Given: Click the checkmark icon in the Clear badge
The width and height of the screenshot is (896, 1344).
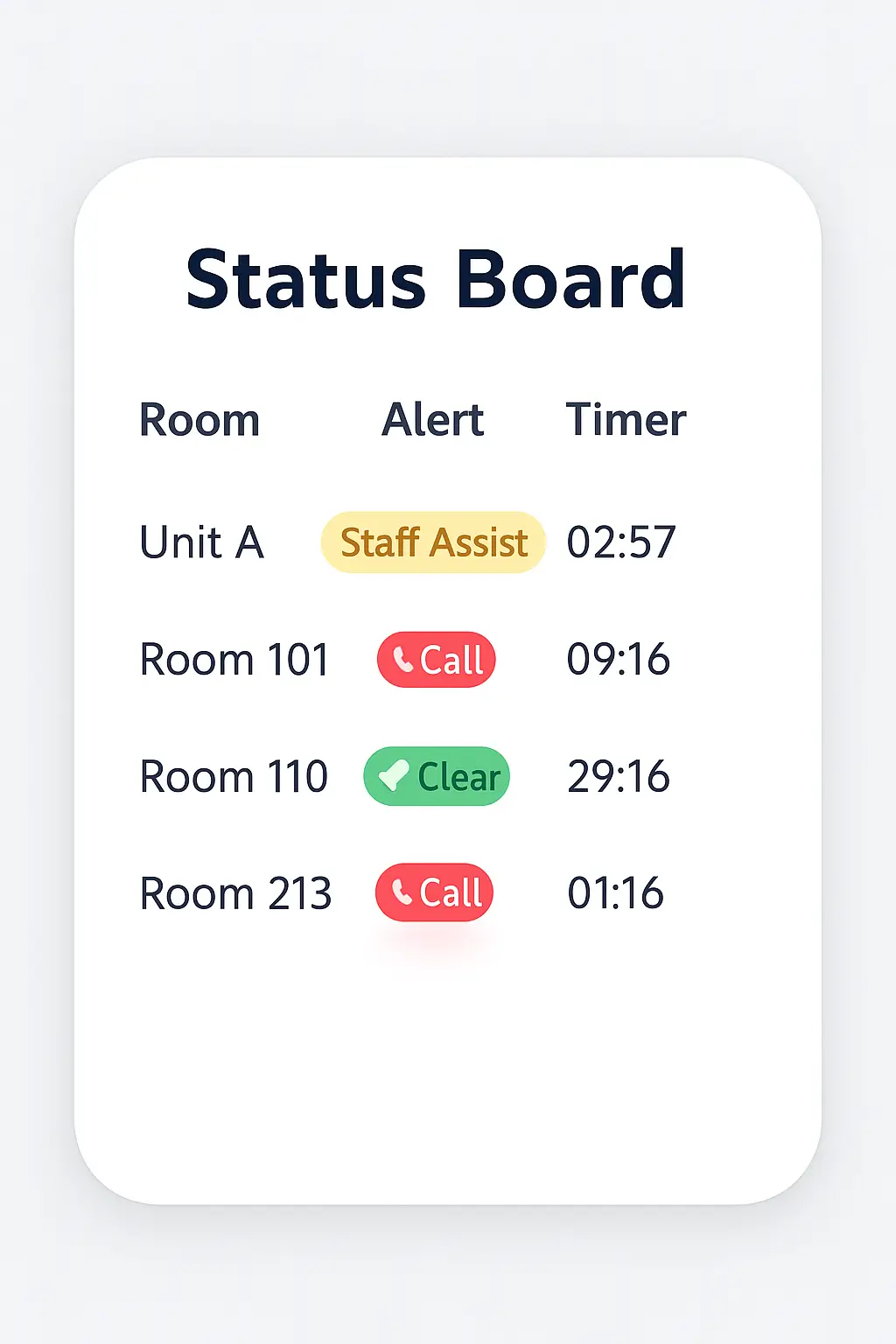Looking at the screenshot, I should (393, 775).
